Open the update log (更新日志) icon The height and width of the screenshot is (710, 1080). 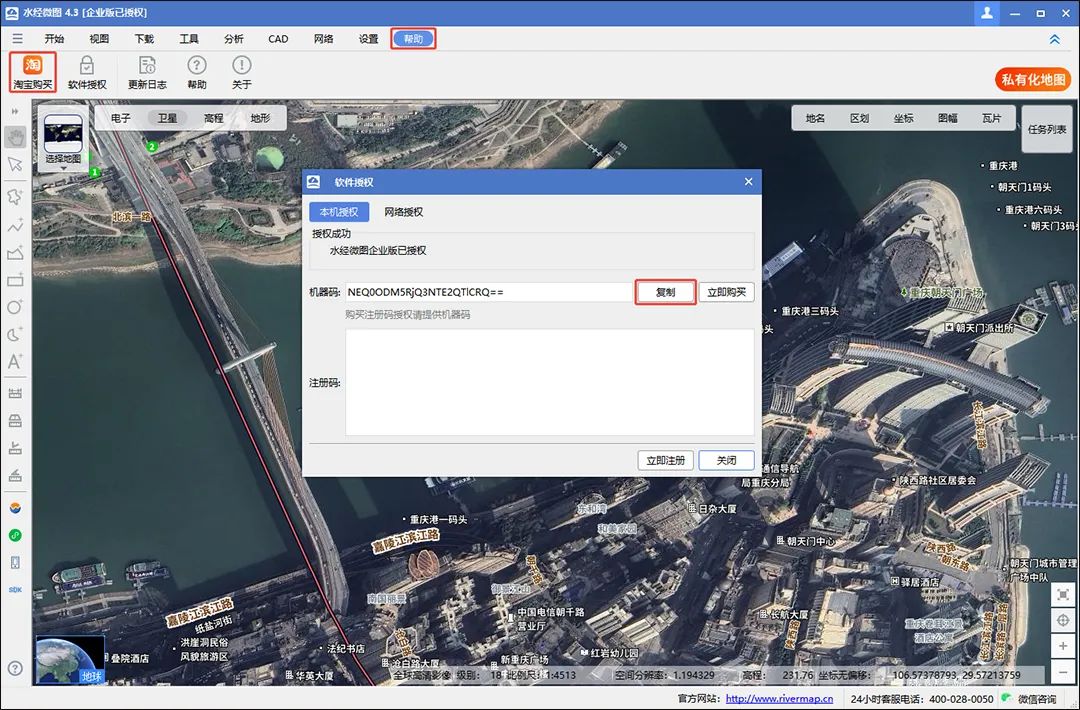tap(147, 72)
